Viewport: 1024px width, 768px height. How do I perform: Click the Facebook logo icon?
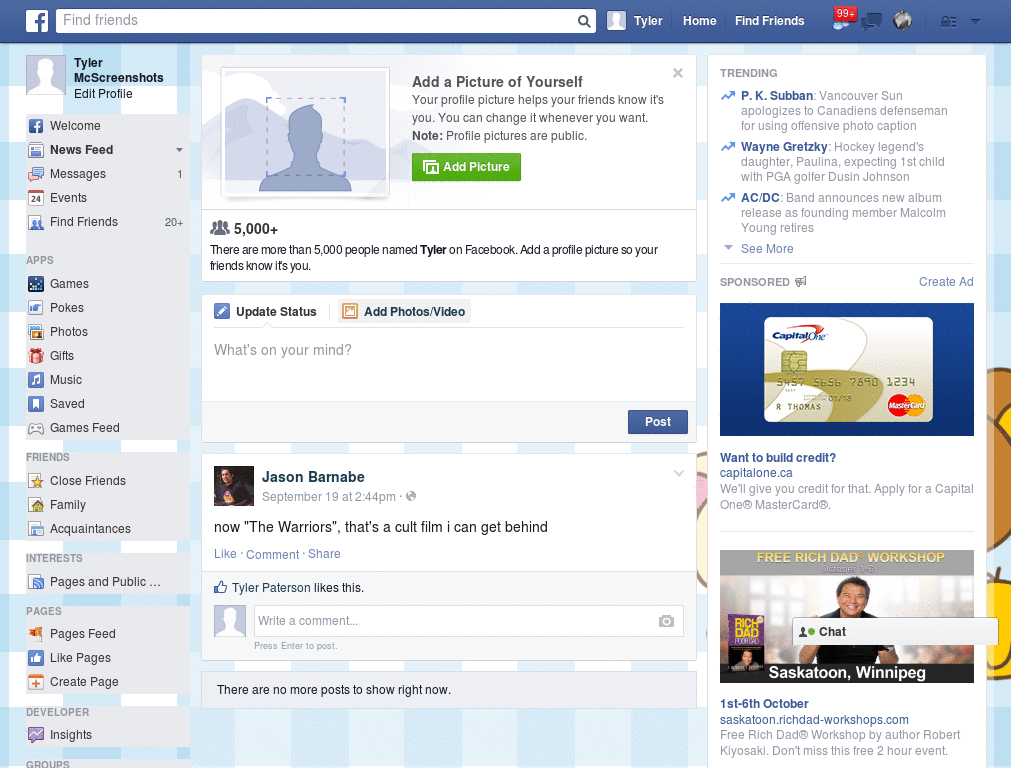point(37,21)
